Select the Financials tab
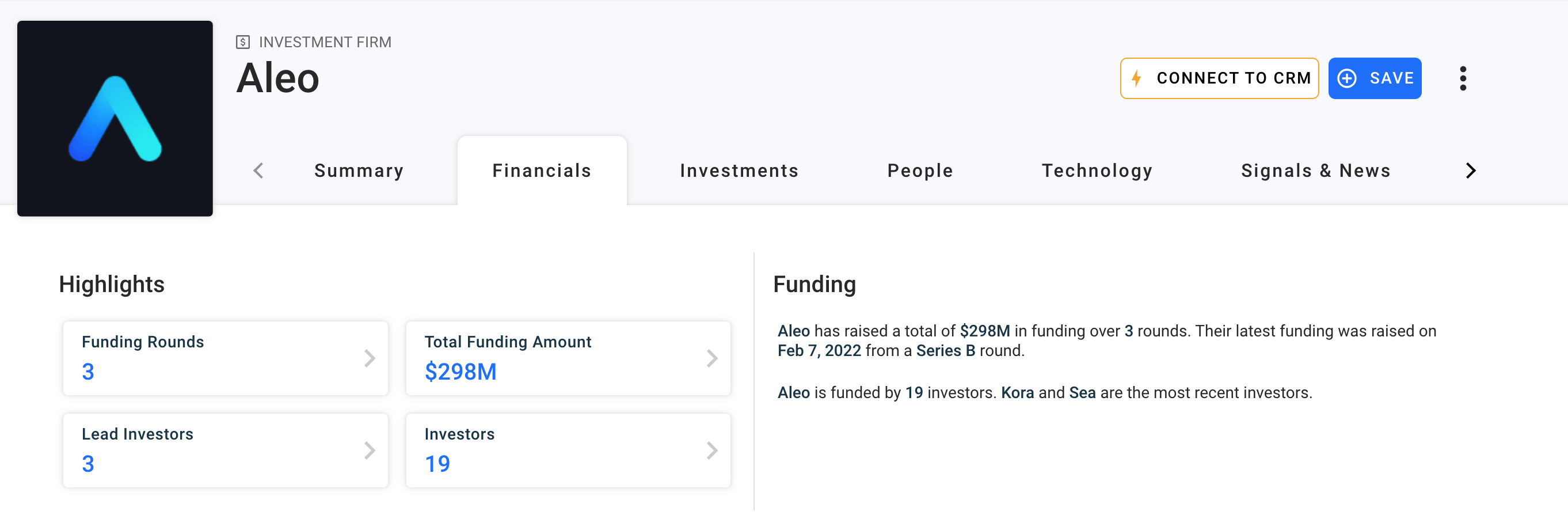1568x530 pixels. point(542,171)
